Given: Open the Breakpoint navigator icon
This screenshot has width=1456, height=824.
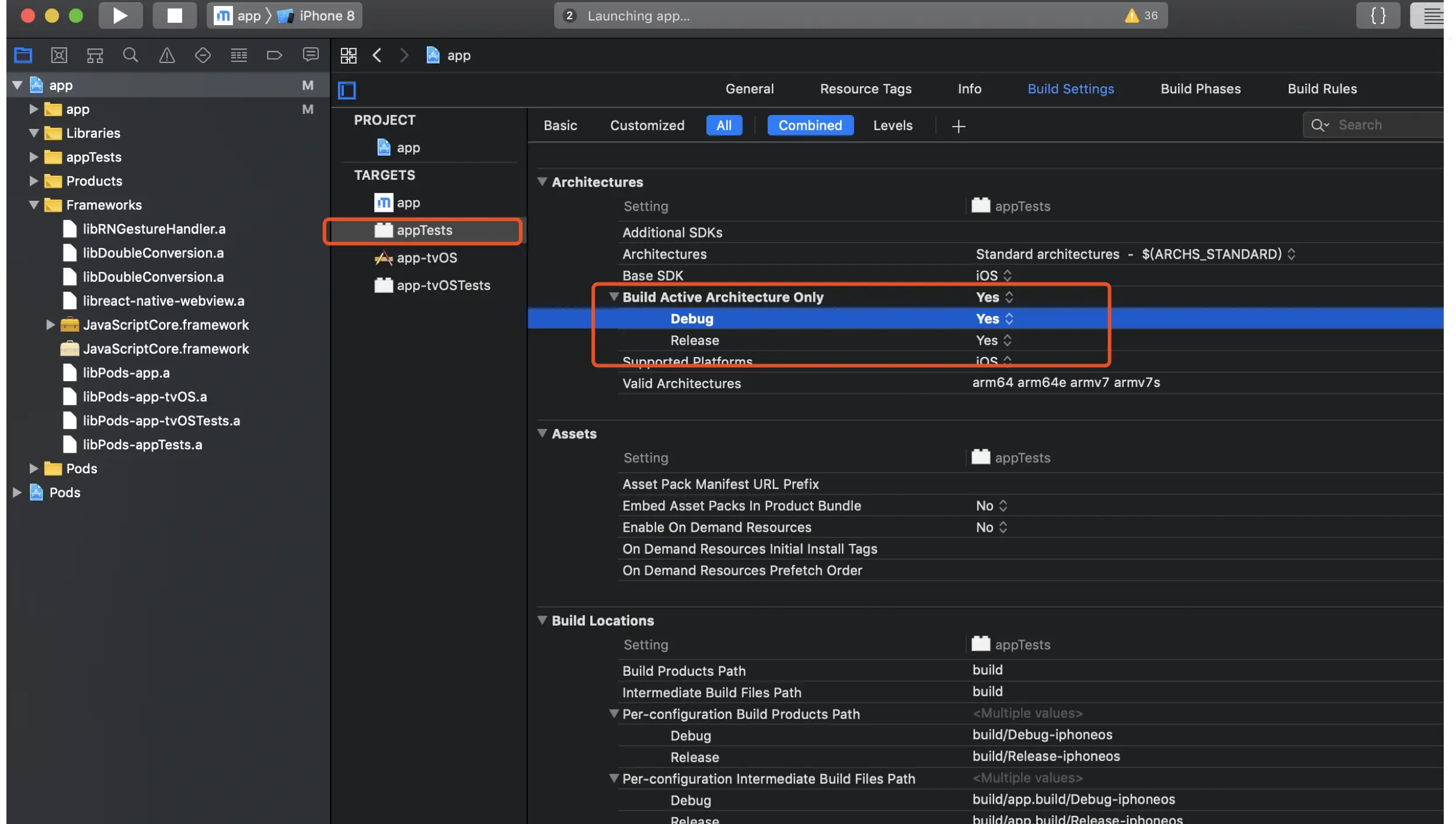Looking at the screenshot, I should 274,55.
